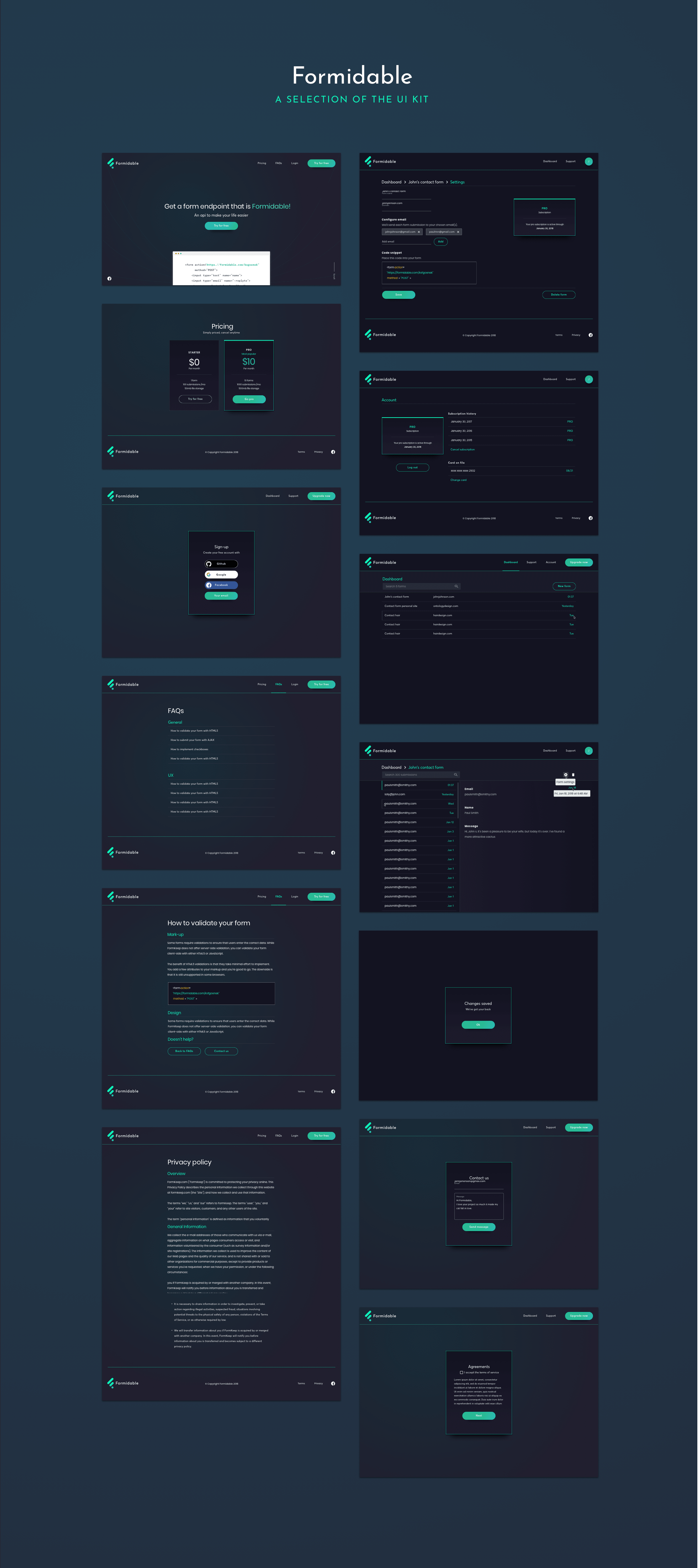The width and height of the screenshot is (700, 1568).
Task: Click Formidable logo in landing page header
Action: click(x=123, y=163)
